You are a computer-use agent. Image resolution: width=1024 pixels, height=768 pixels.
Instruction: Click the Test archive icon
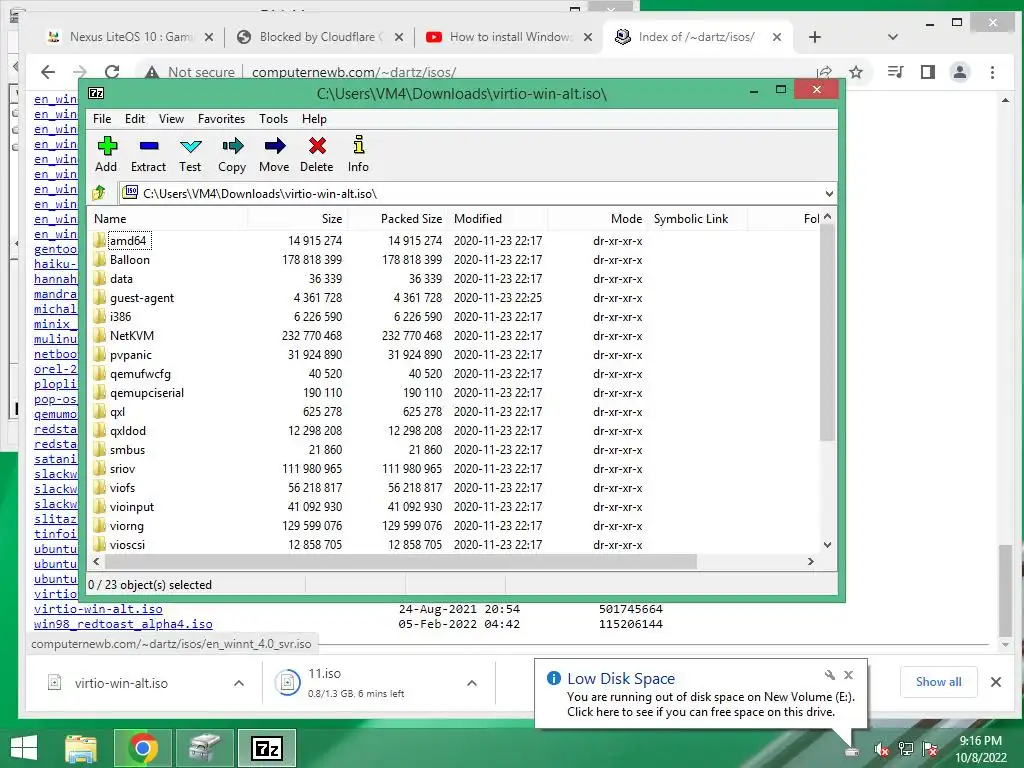click(x=191, y=146)
